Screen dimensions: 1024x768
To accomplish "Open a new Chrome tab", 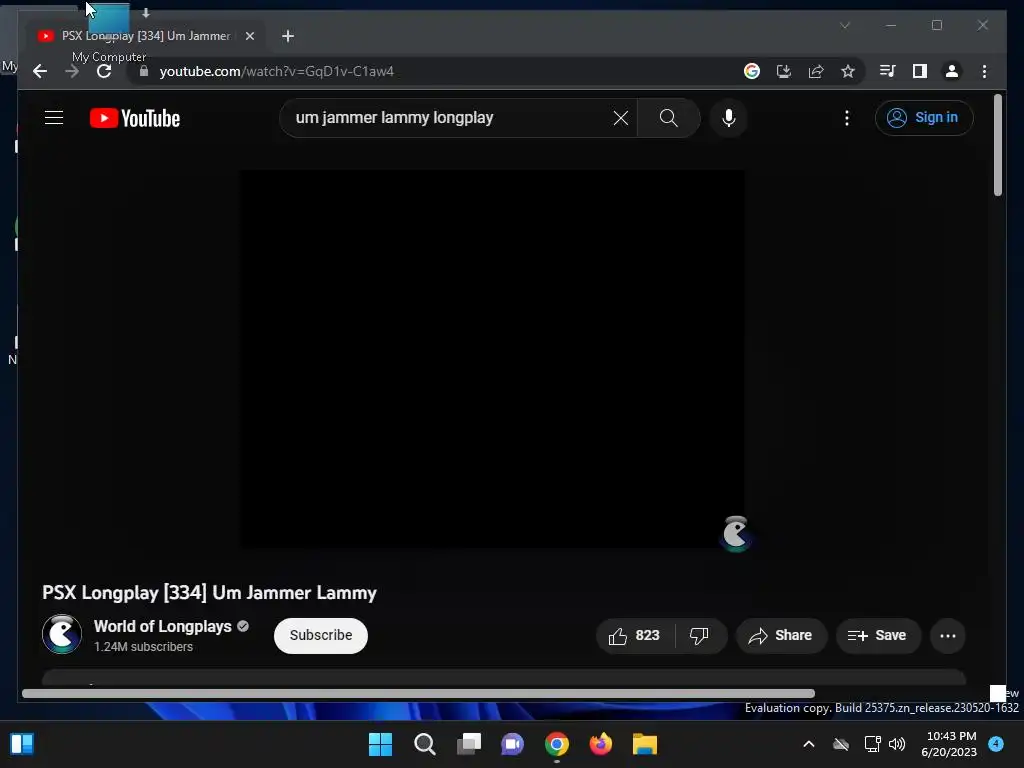I will (x=288, y=36).
